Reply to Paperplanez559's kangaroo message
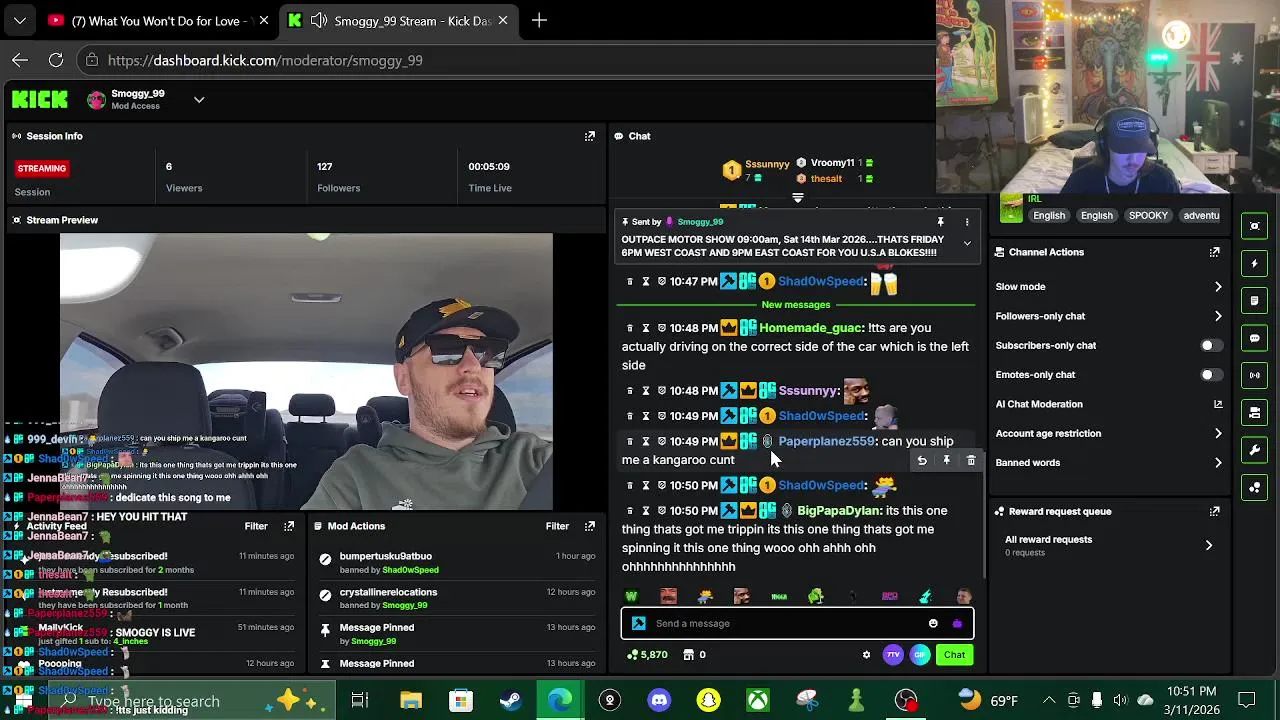 coord(922,461)
